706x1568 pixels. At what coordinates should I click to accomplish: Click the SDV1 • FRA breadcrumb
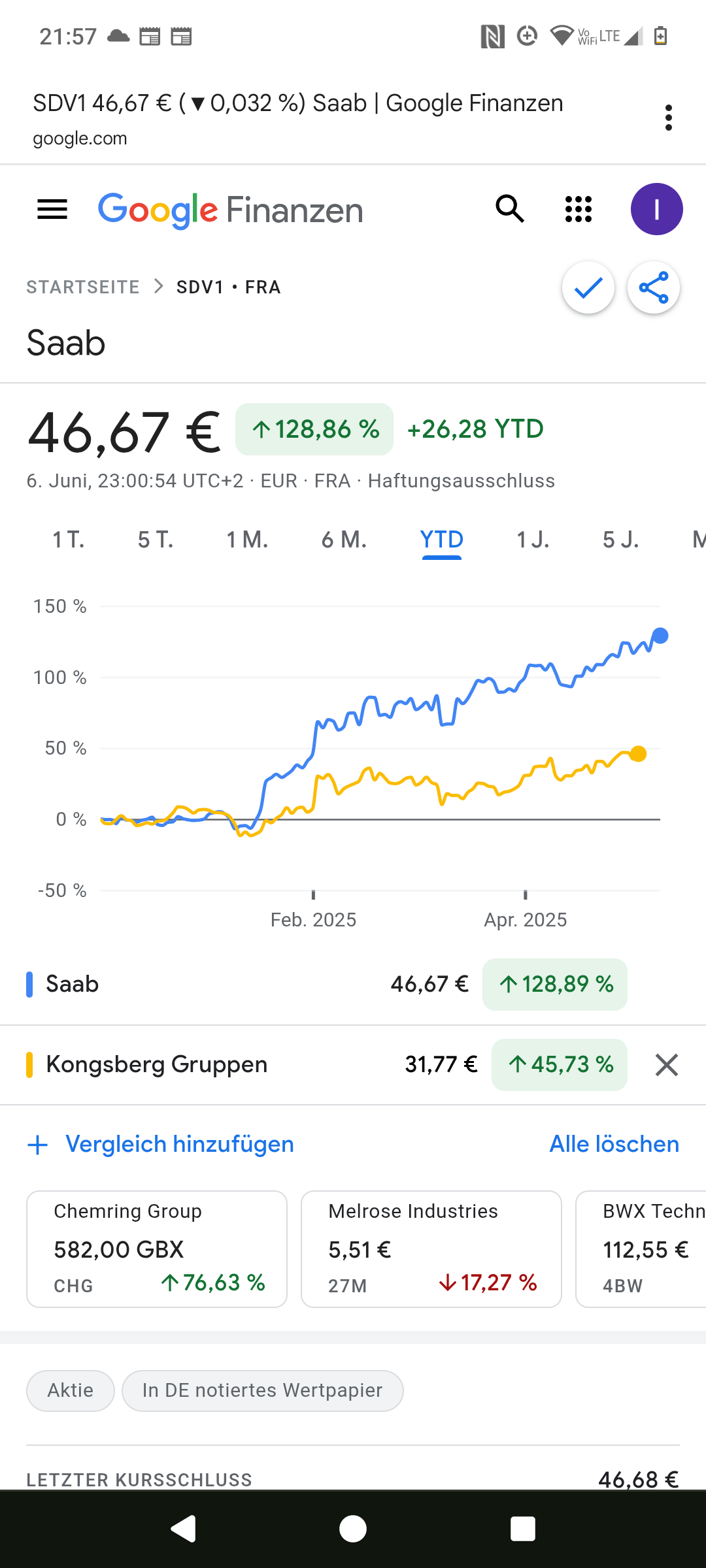(x=229, y=287)
